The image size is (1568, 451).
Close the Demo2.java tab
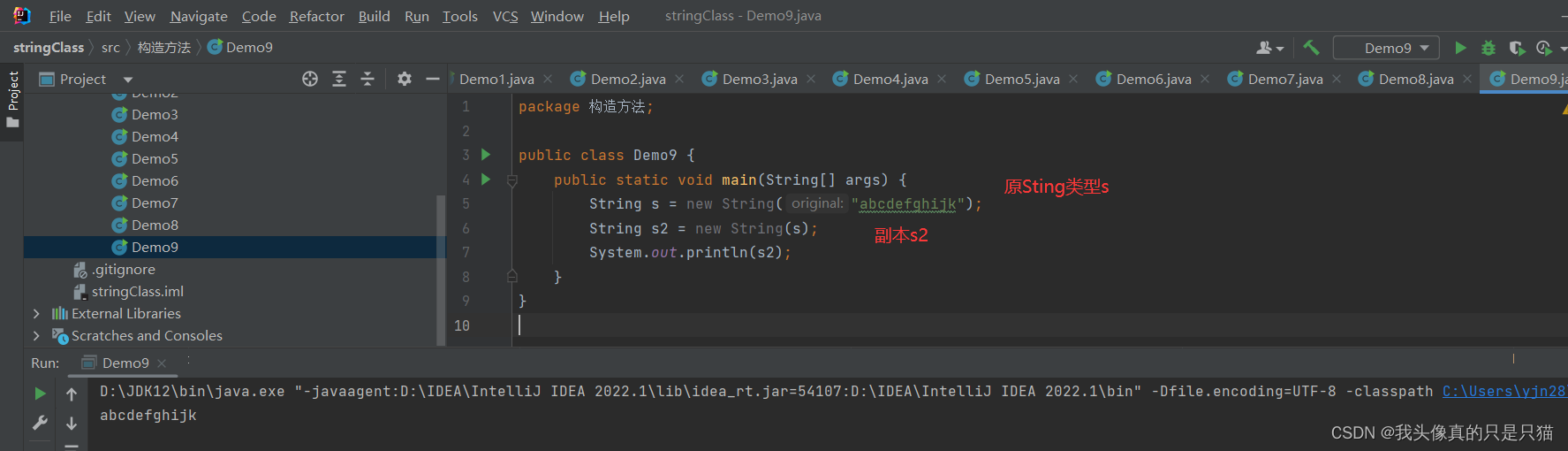679,79
